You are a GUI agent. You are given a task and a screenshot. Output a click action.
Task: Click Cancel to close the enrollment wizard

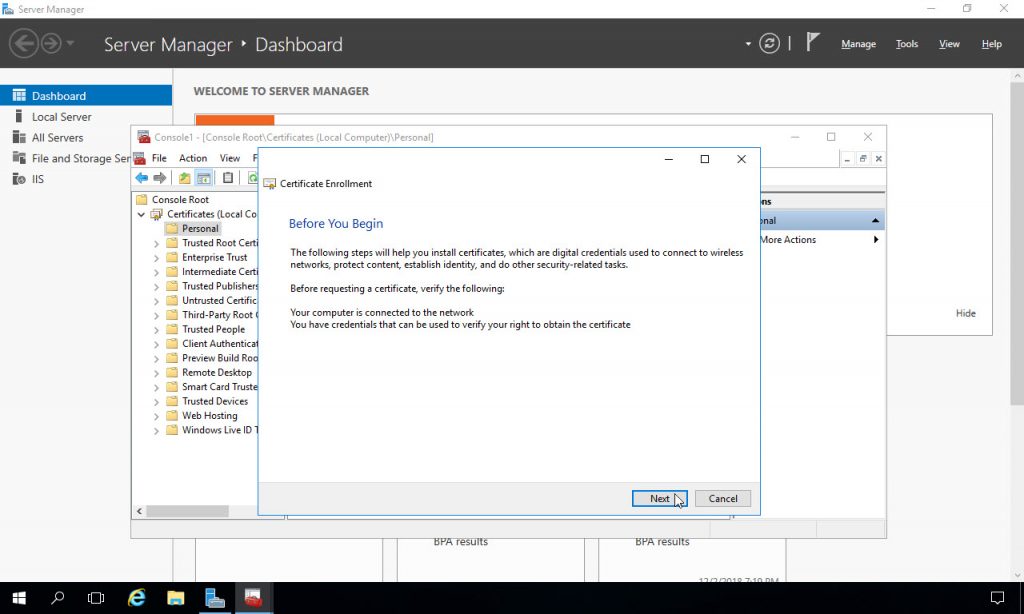722,498
